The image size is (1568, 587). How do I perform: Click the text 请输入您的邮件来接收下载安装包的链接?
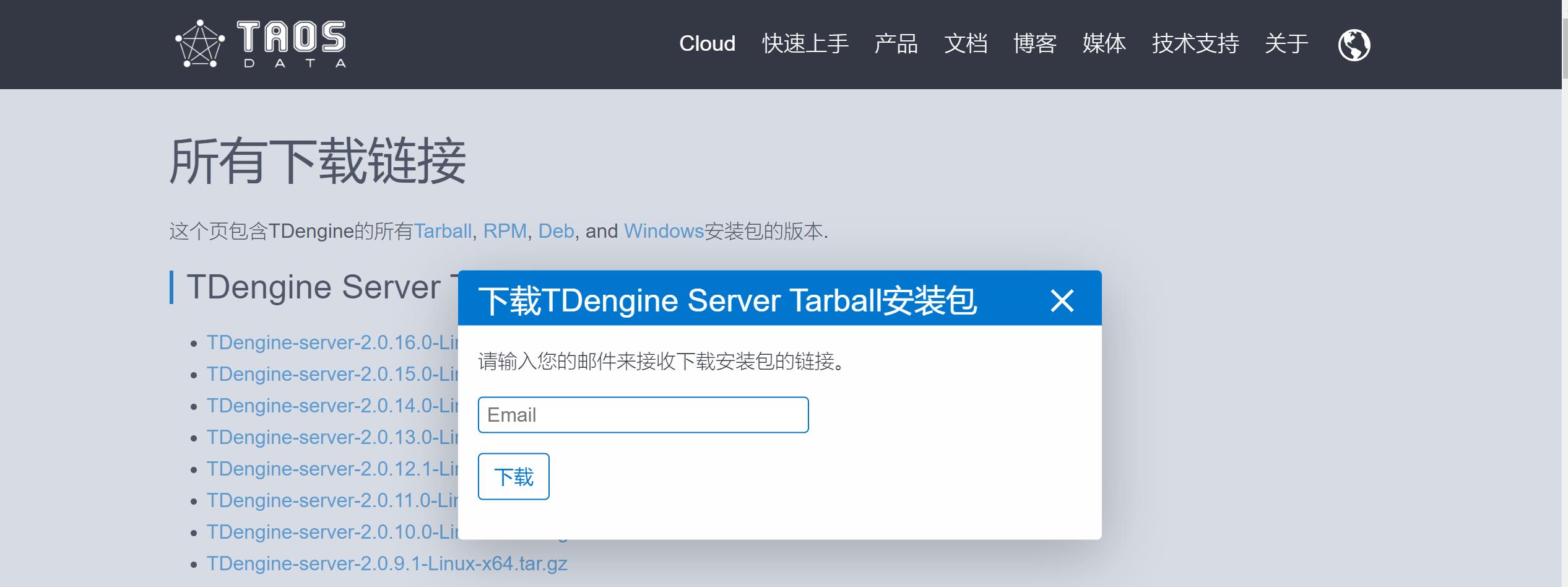click(x=662, y=361)
